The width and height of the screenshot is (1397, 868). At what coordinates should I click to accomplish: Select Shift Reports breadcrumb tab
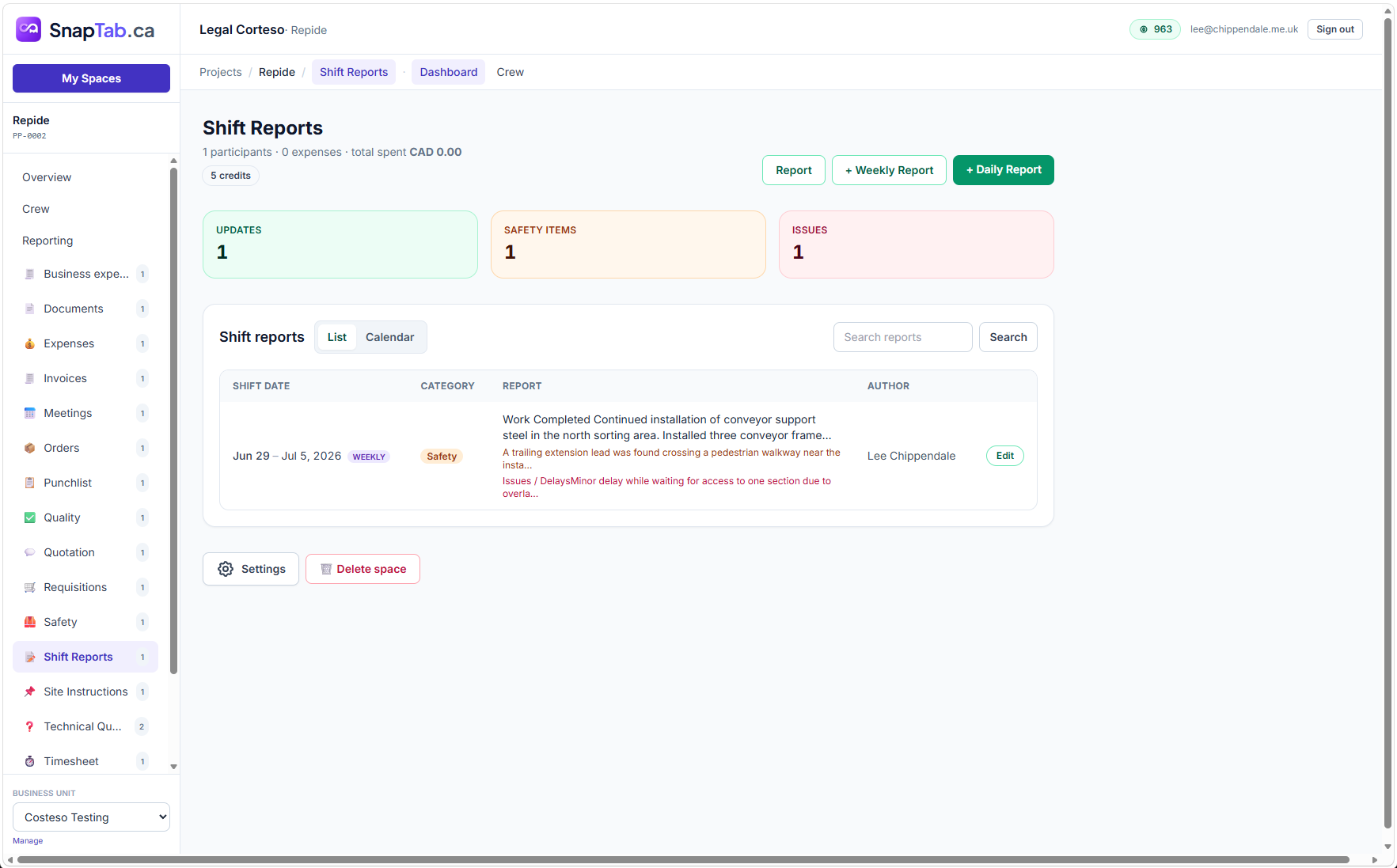[x=354, y=72]
